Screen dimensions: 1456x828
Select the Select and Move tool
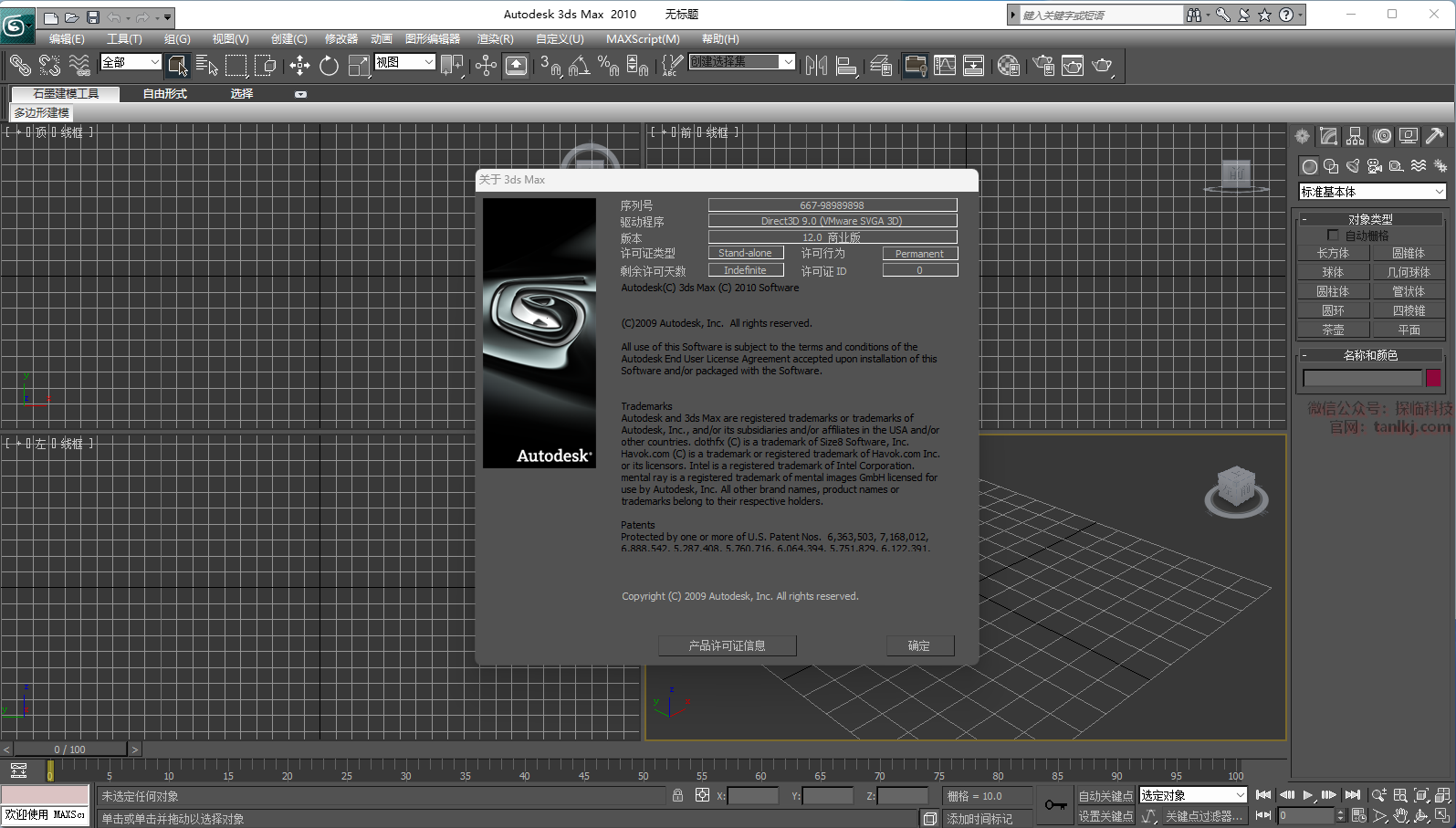click(x=299, y=65)
